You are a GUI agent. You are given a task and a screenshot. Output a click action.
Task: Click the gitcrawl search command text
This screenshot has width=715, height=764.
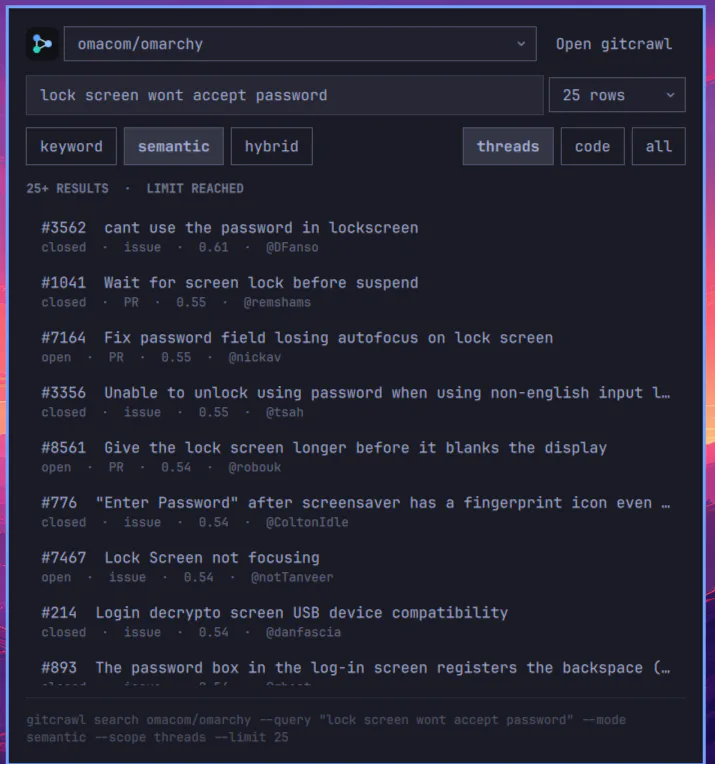click(x=326, y=728)
